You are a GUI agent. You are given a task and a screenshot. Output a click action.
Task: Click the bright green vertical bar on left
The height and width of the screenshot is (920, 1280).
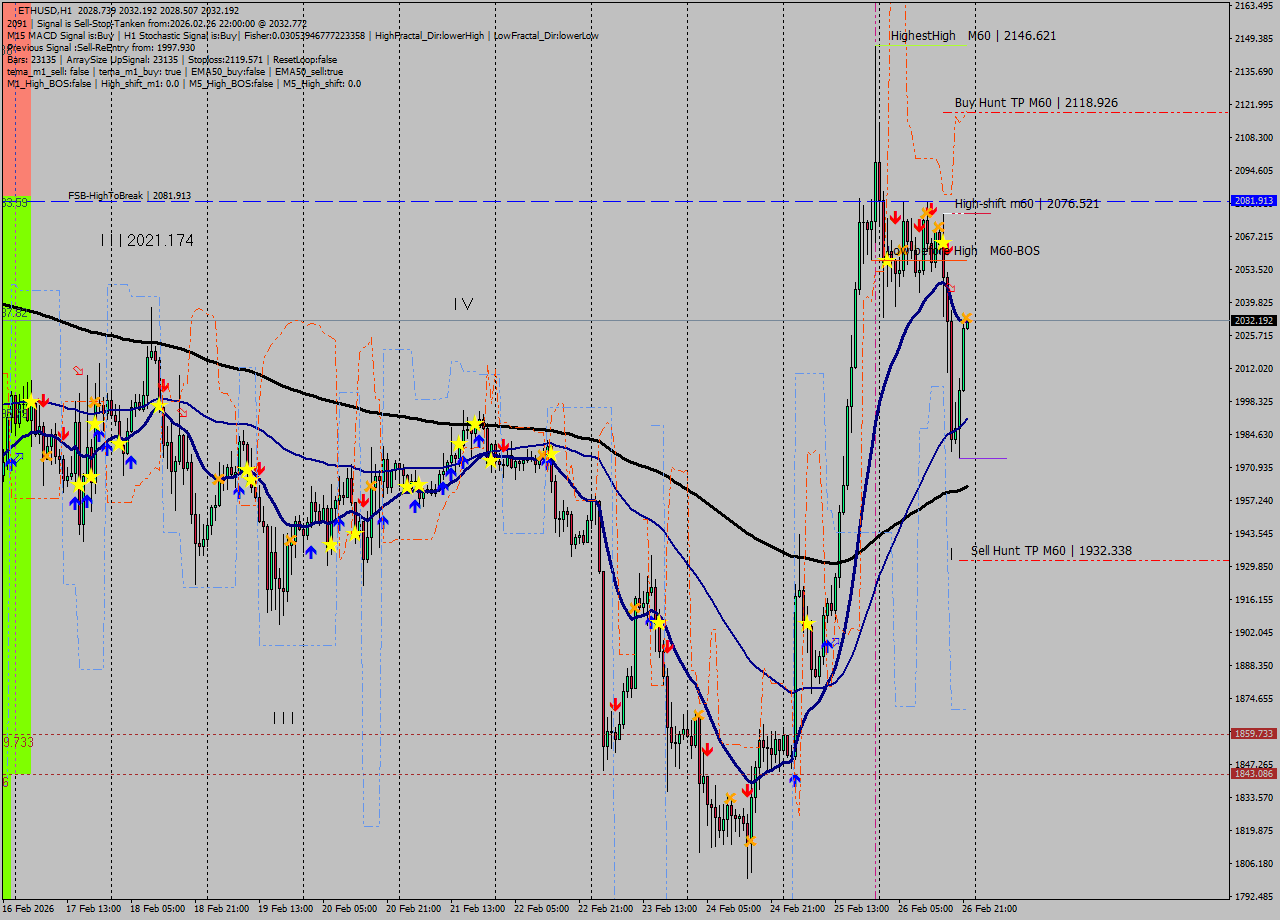[x=17, y=480]
